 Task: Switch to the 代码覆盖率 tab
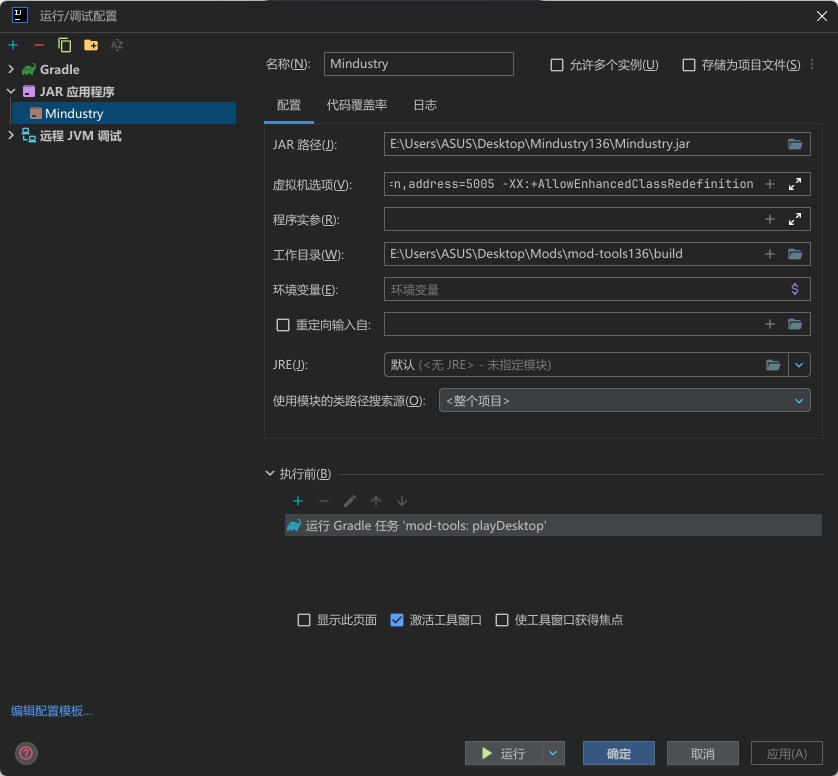[356, 105]
